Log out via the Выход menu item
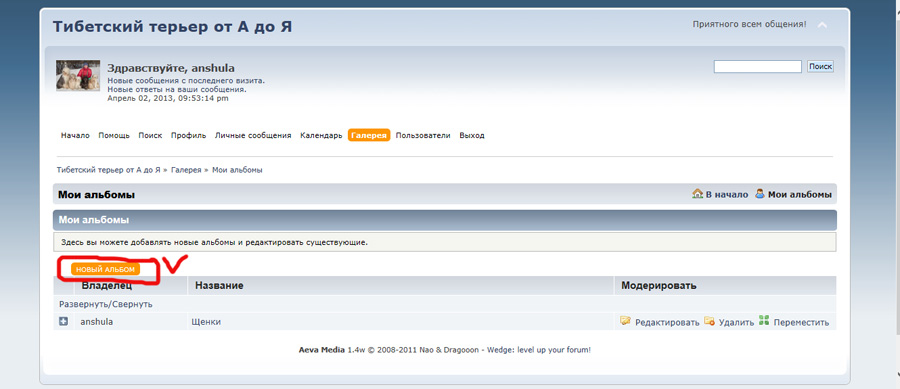This screenshot has height=389, width=900. pyautogui.click(x=472, y=135)
